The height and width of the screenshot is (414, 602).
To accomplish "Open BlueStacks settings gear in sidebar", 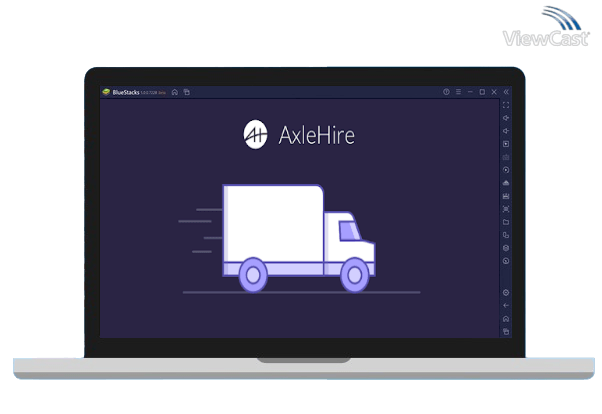I will pos(506,293).
